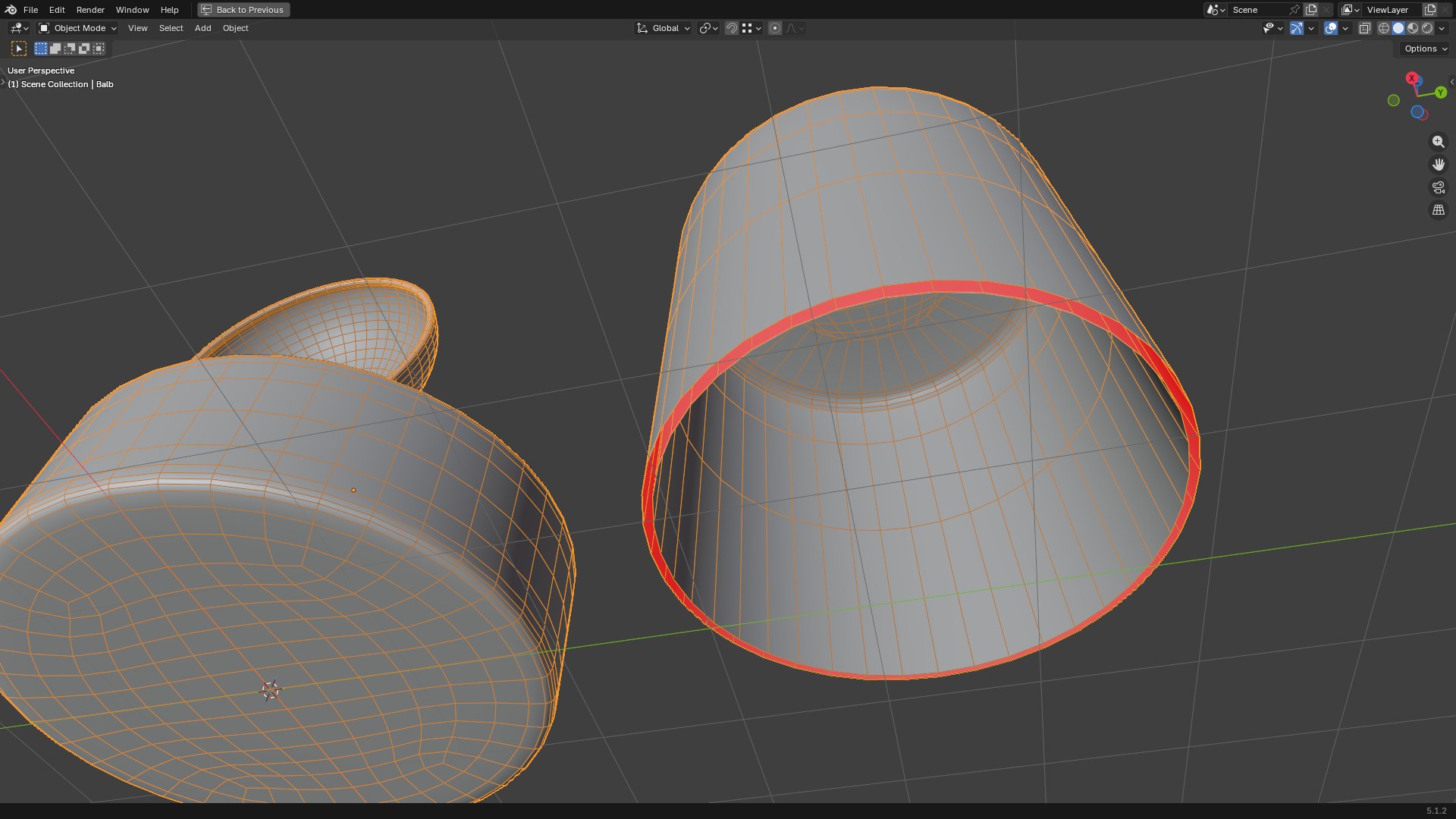Viewport: 1456px width, 819px height.
Task: Toggle show overlays button
Action: pos(1331,28)
